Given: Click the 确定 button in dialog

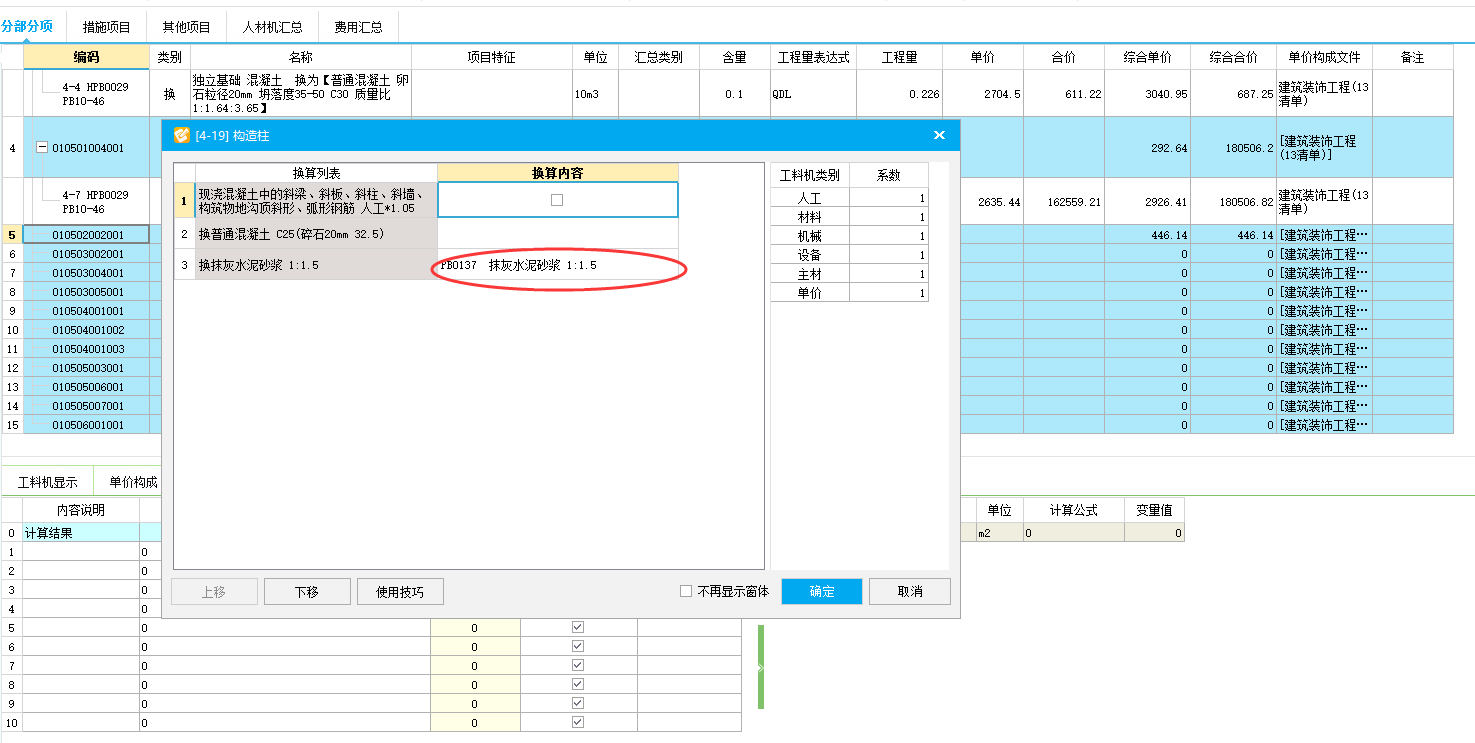Looking at the screenshot, I should (x=822, y=591).
